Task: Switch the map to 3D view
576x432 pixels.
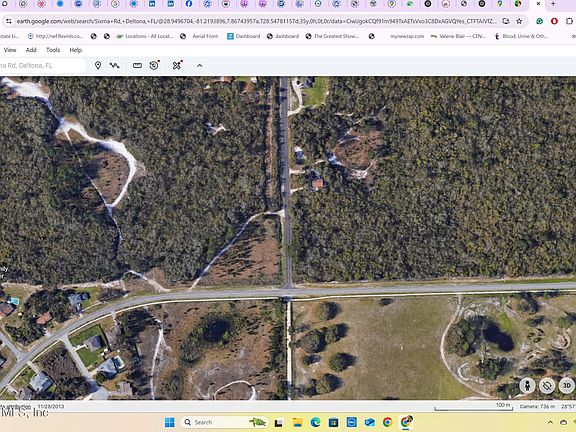Action: 566,386
